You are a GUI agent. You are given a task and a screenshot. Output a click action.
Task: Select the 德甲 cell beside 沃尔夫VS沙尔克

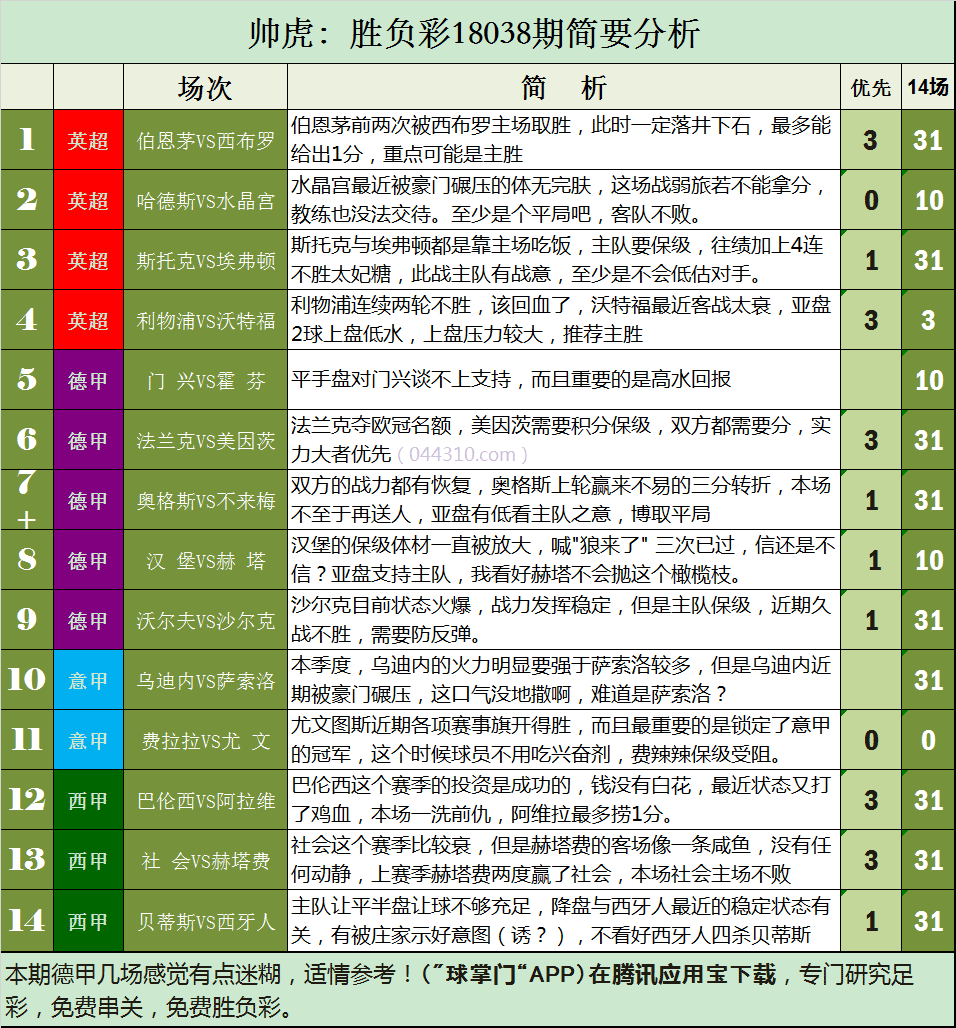[89, 620]
